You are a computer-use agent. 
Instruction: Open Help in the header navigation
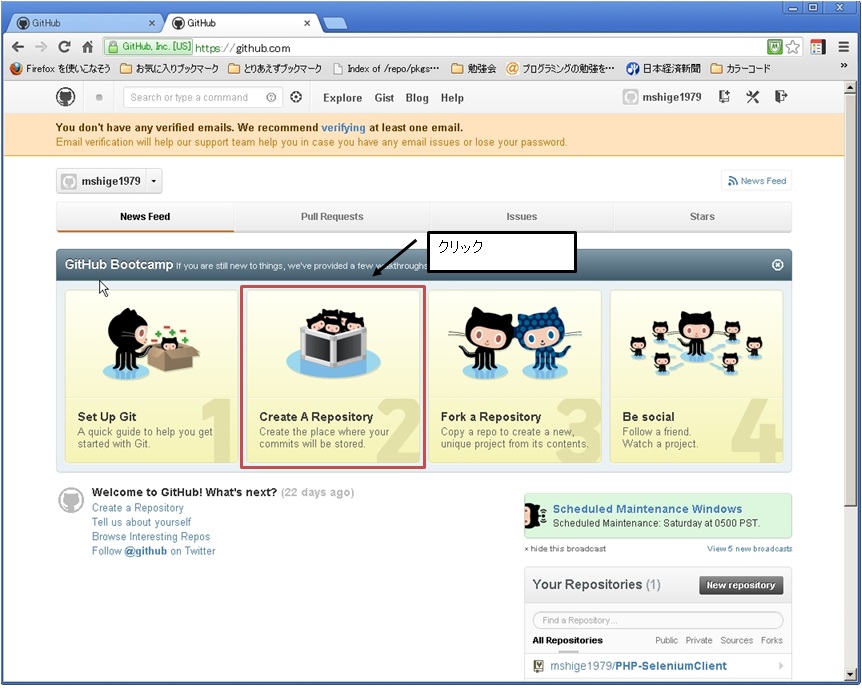pyautogui.click(x=452, y=98)
